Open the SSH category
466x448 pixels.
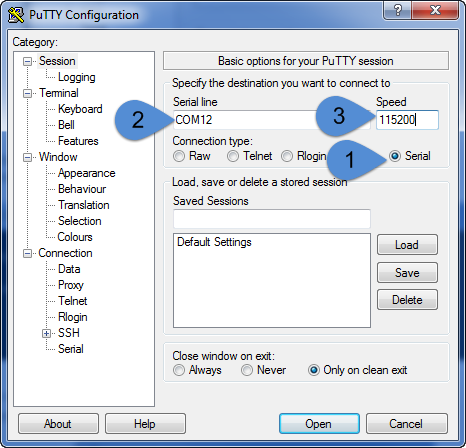point(69,333)
